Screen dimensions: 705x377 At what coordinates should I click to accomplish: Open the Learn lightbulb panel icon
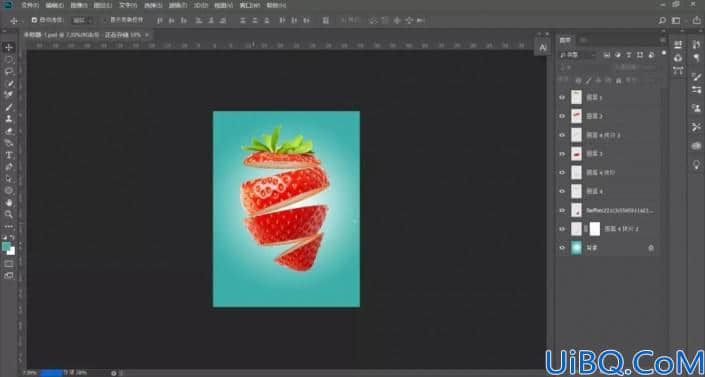tap(696, 165)
